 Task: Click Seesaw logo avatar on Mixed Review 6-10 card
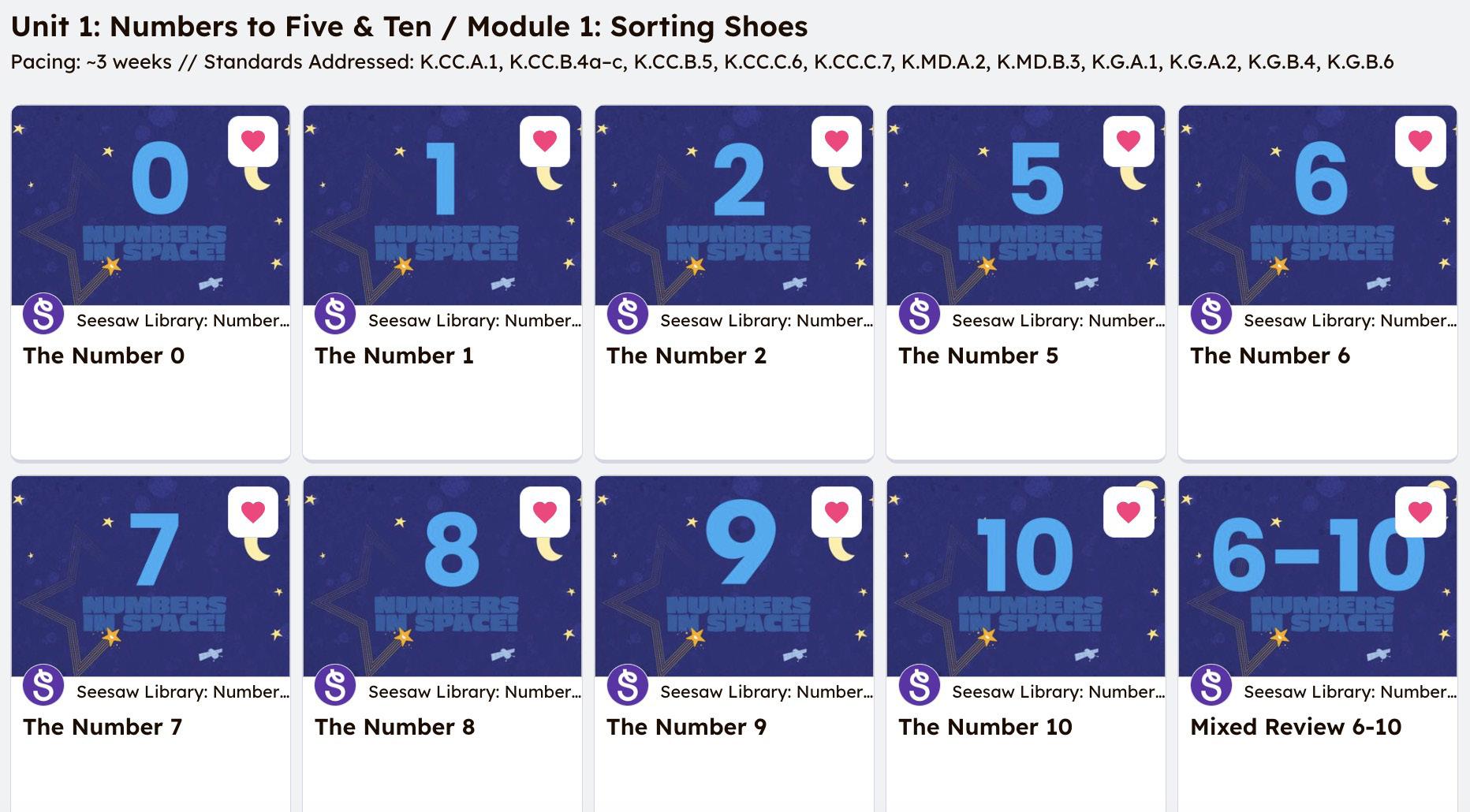click(1211, 684)
